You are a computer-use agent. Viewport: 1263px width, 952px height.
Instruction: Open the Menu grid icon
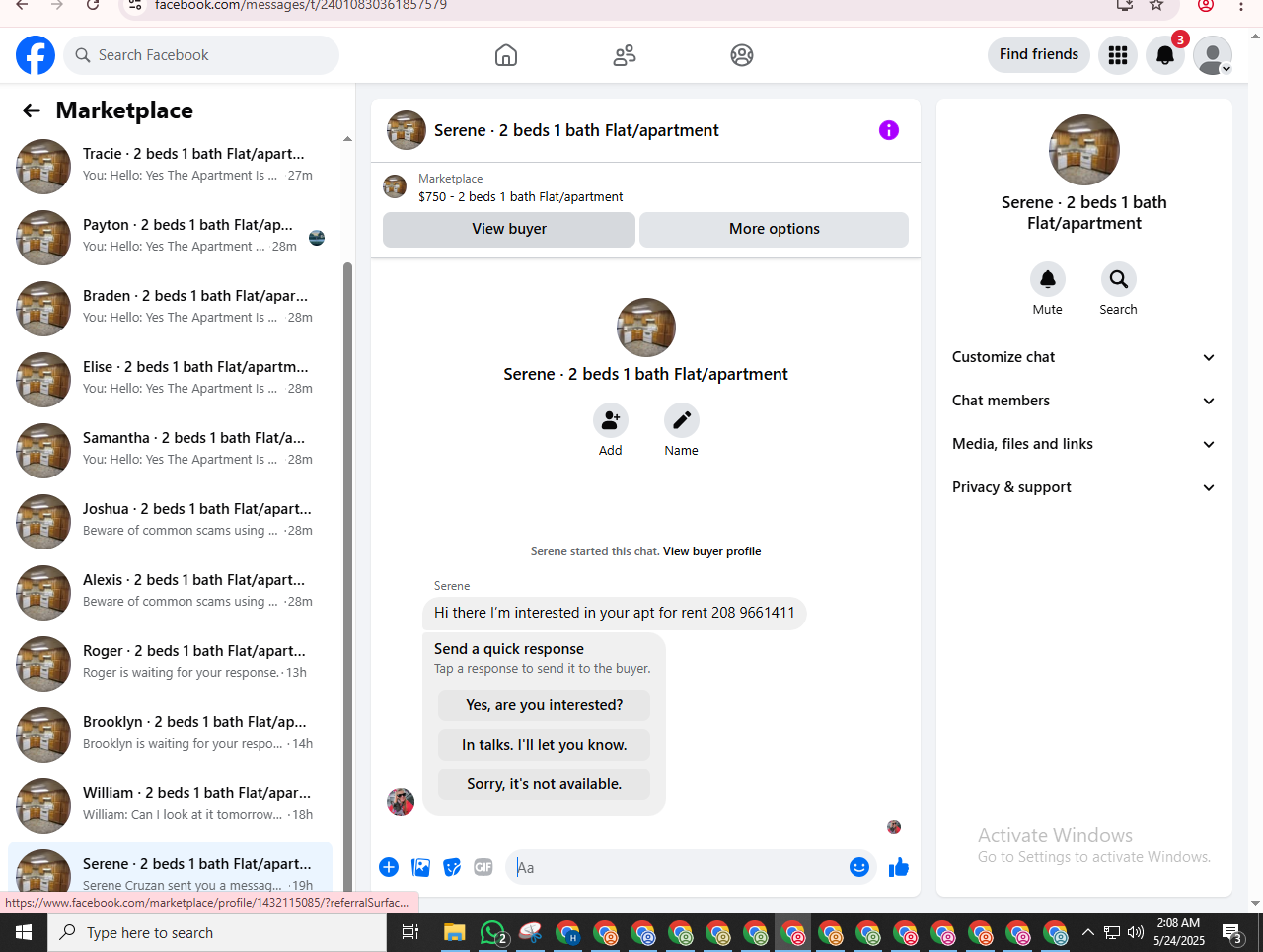click(1118, 55)
